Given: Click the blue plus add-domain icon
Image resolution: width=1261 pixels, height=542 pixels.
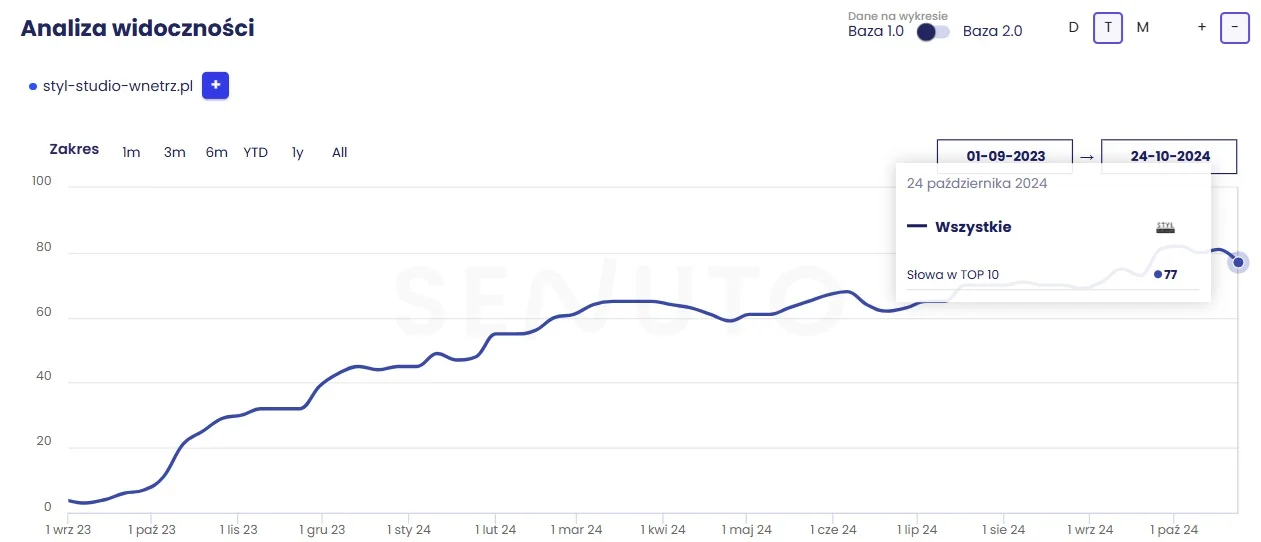Looking at the screenshot, I should tap(215, 86).
